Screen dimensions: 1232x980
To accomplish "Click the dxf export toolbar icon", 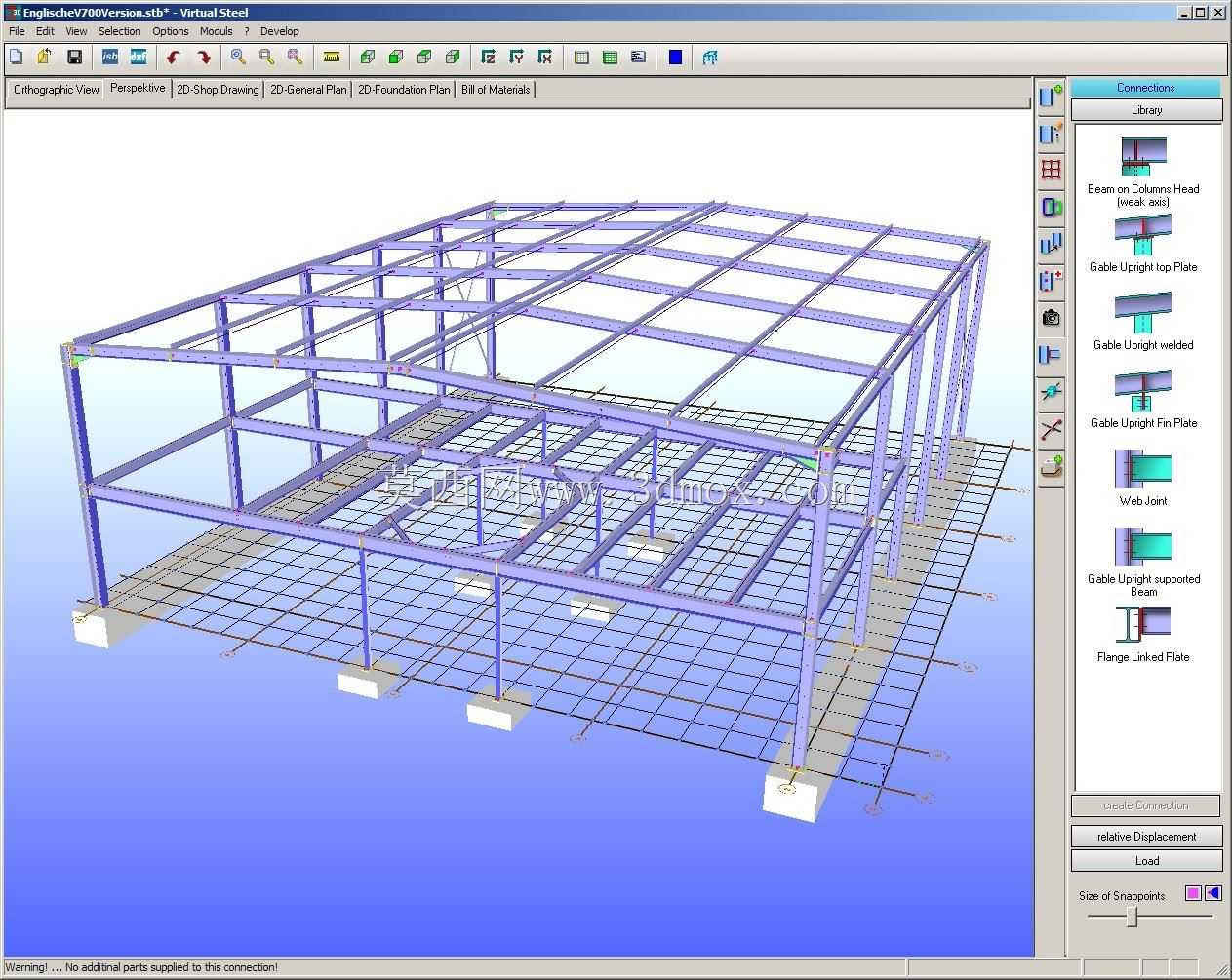I will coord(138,58).
